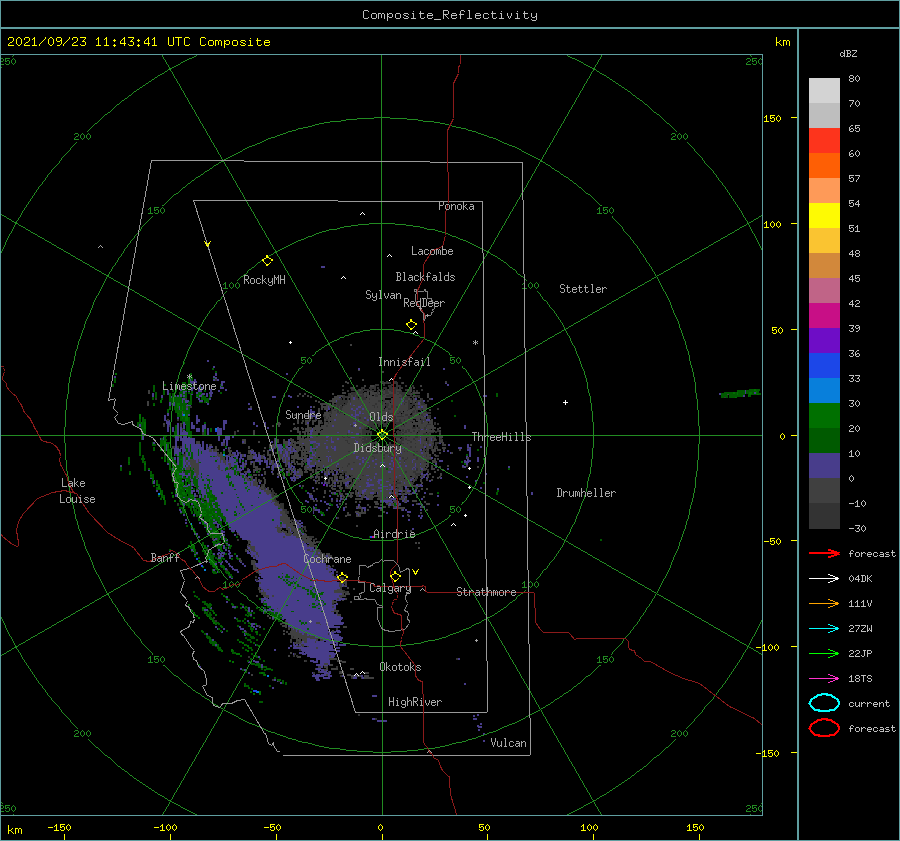
Task: Click the Ponoka city label
Action: click(456, 206)
